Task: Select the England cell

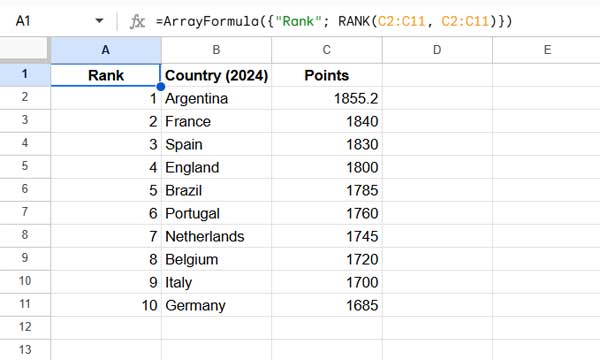Action: (x=216, y=167)
